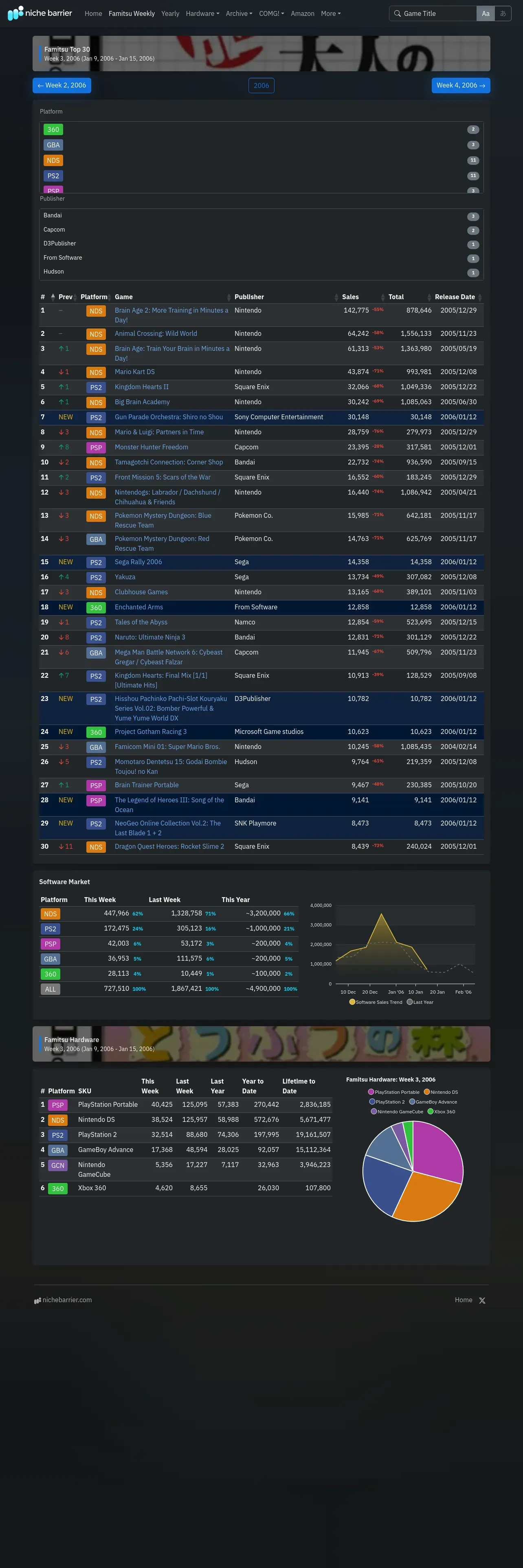Click the ALL badge in Software Market table
523x1568 pixels.
click(x=51, y=989)
